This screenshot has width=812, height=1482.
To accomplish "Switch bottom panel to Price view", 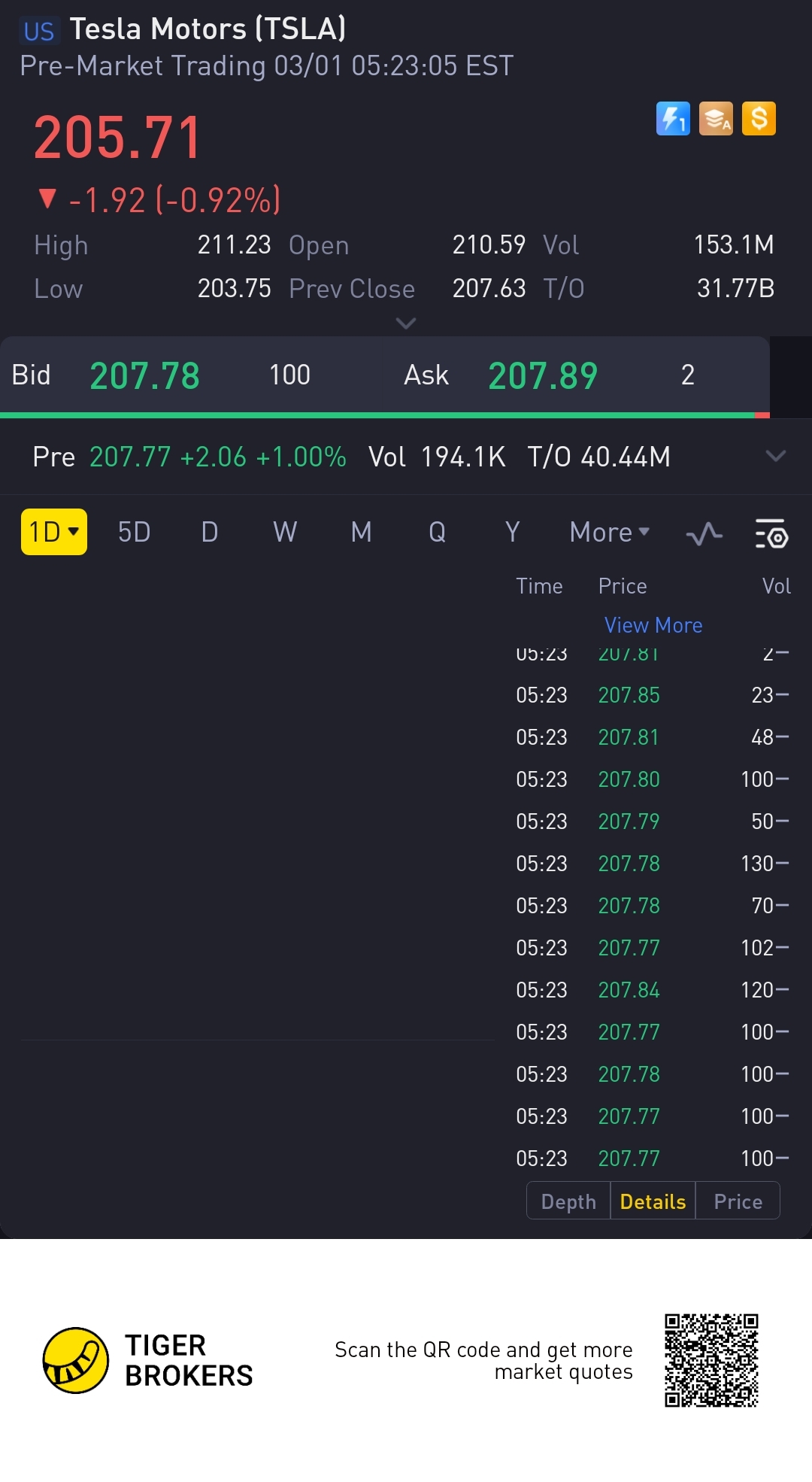I will pyautogui.click(x=738, y=1201).
